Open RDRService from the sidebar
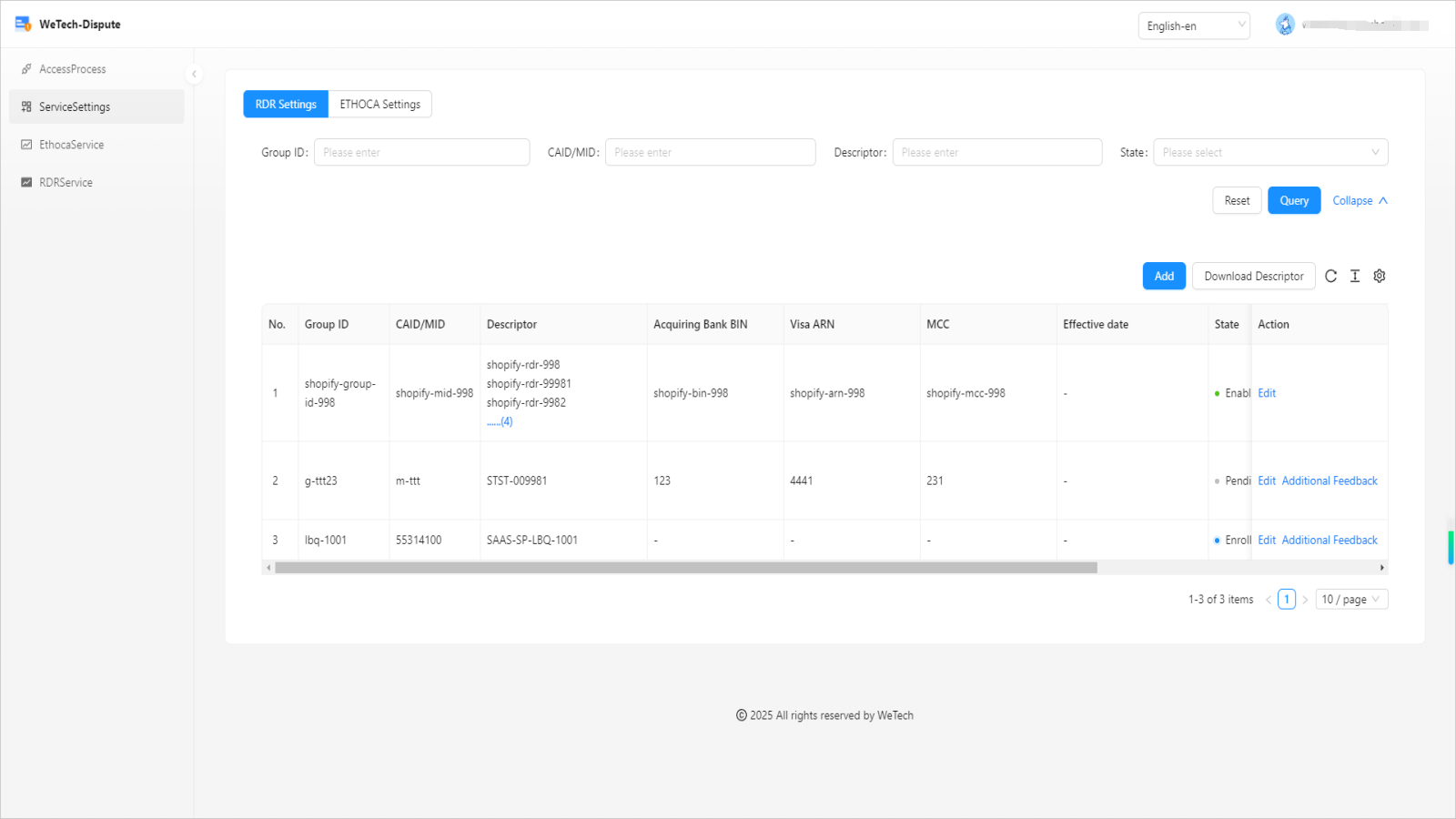 point(66,182)
